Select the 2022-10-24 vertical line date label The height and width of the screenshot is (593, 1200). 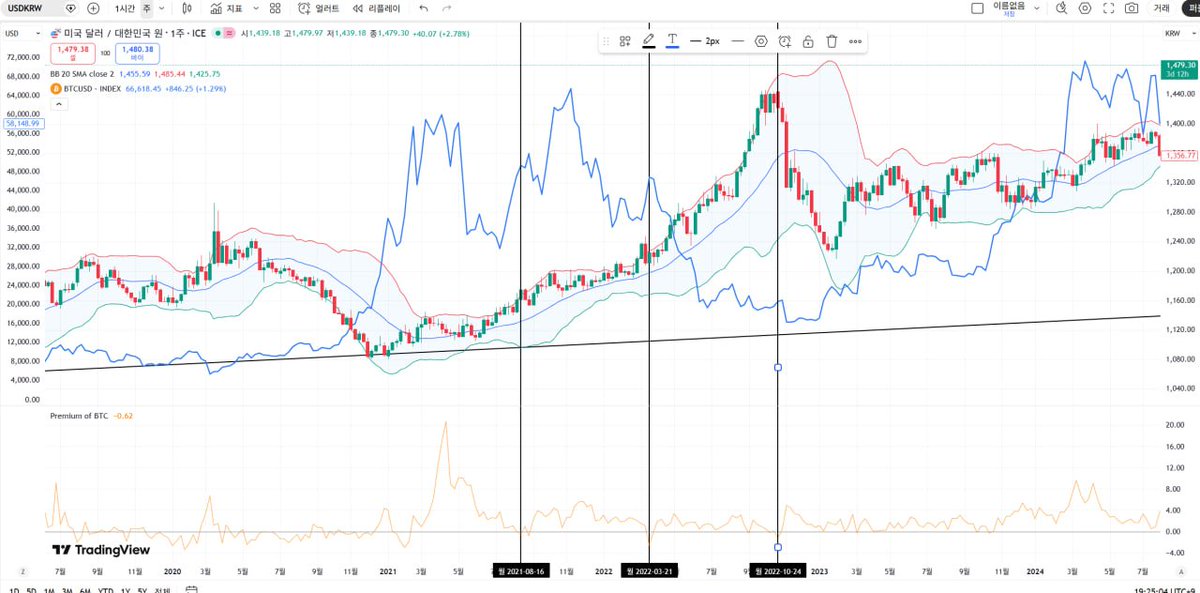click(x=778, y=571)
